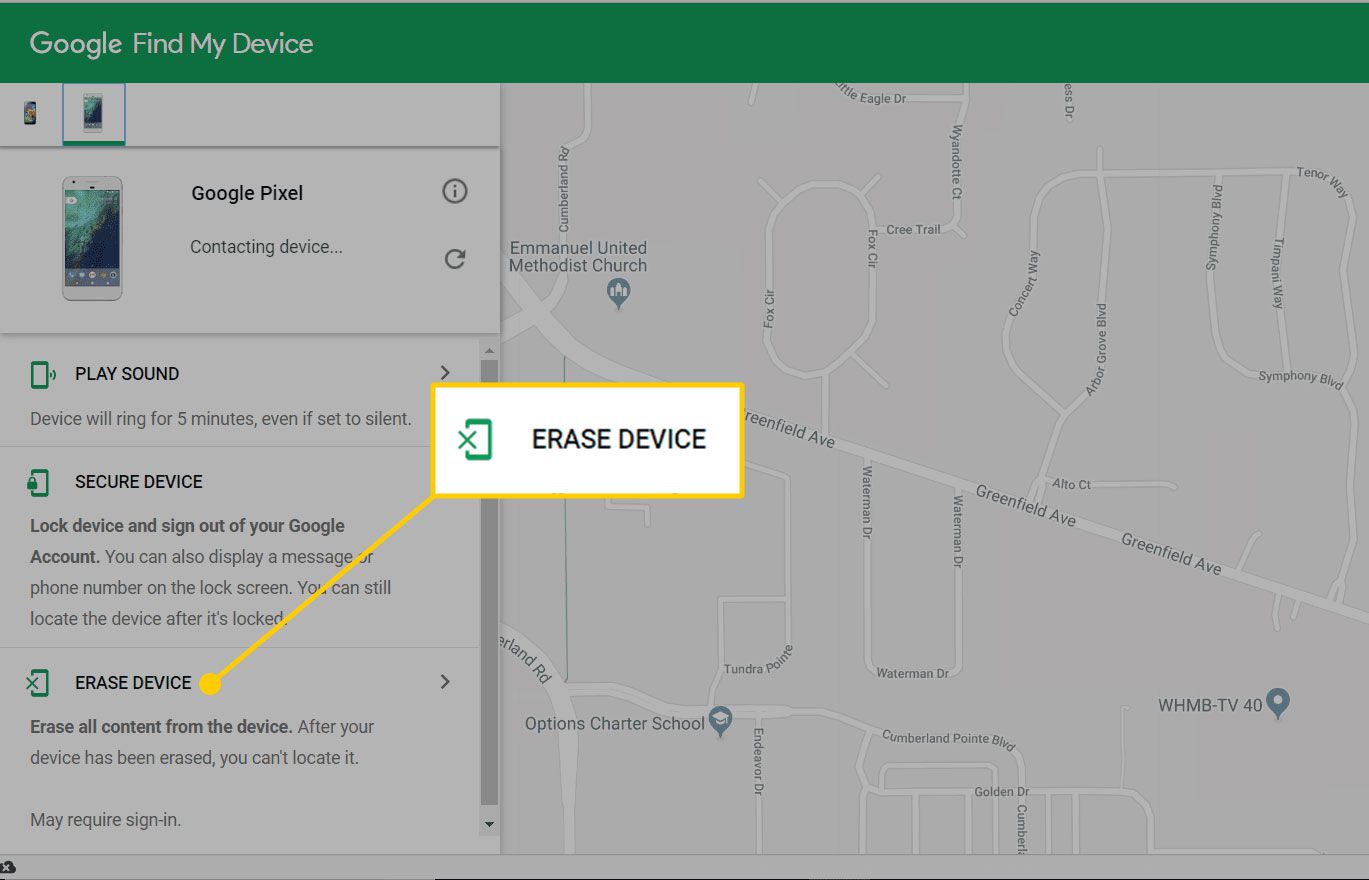Viewport: 1369px width, 880px height.
Task: Click the WHMB-TV 40 map pin
Action: click(x=1279, y=702)
